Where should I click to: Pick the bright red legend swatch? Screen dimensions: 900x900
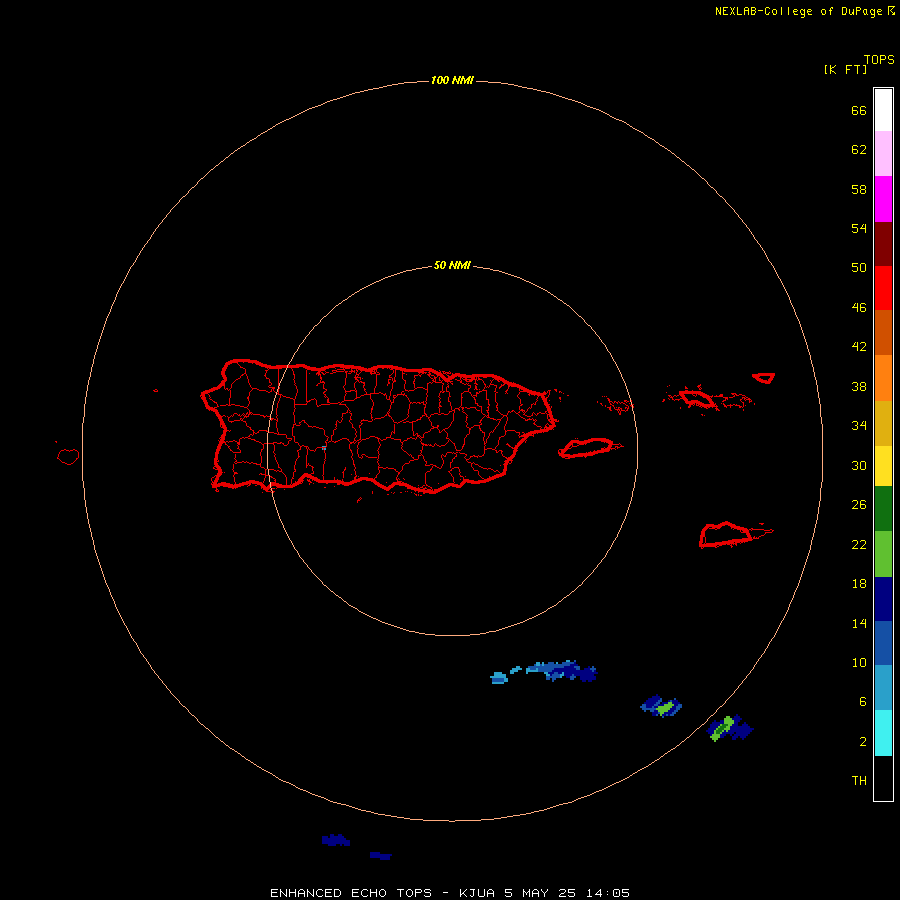point(883,288)
